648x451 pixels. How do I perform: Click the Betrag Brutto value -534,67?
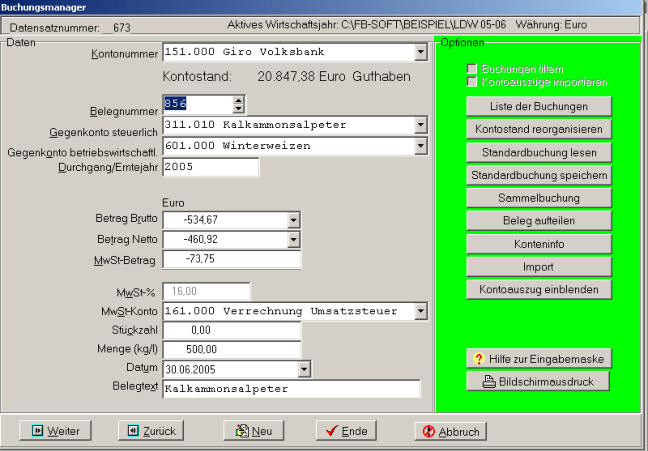tap(200, 220)
